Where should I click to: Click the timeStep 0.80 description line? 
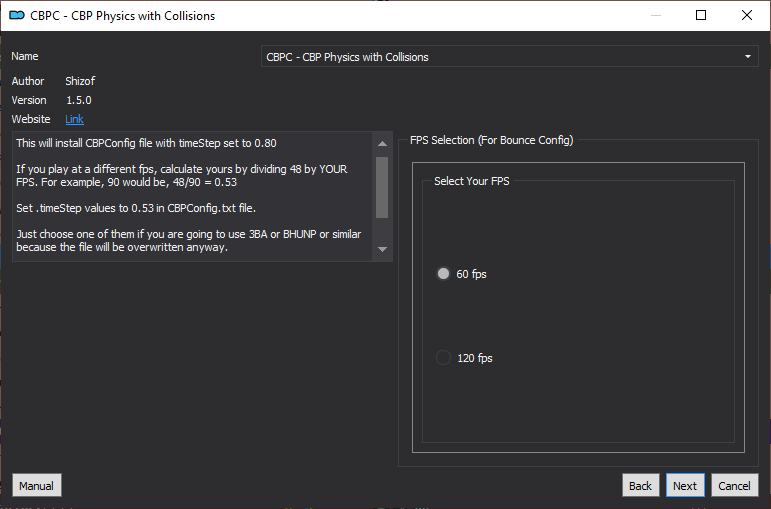pos(147,143)
